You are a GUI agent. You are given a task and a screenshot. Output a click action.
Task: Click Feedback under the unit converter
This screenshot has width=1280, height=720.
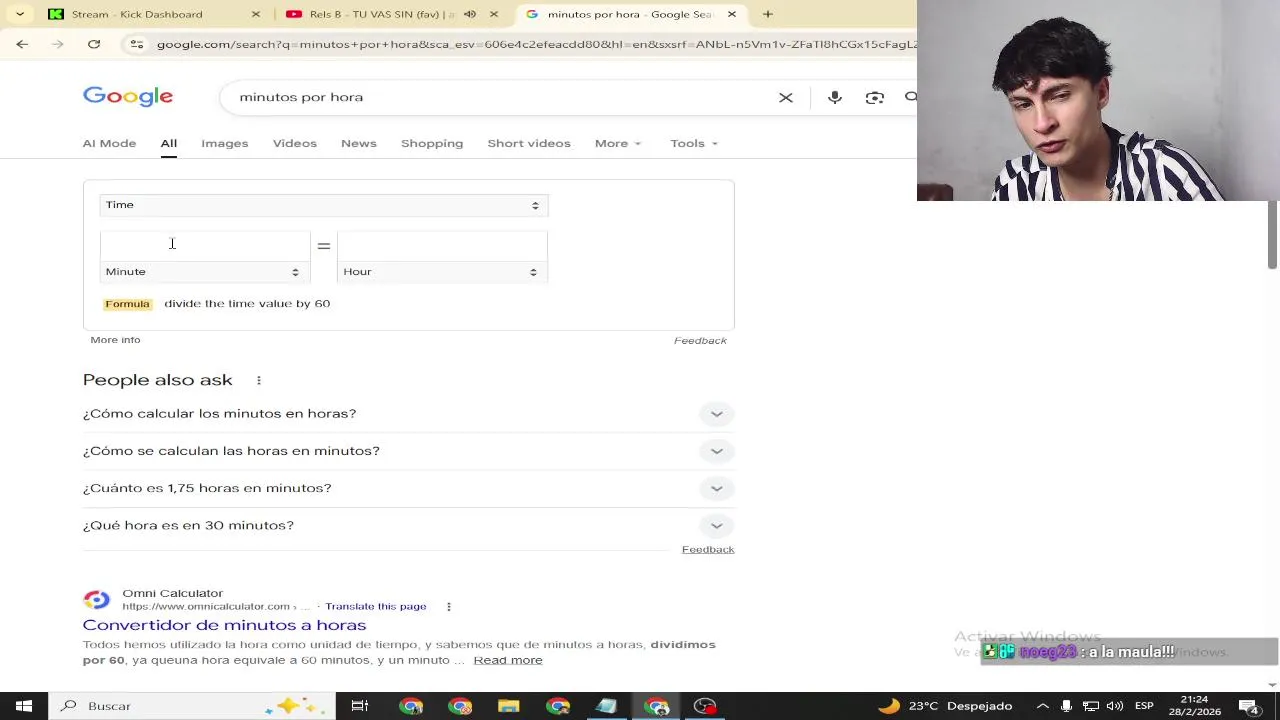700,341
